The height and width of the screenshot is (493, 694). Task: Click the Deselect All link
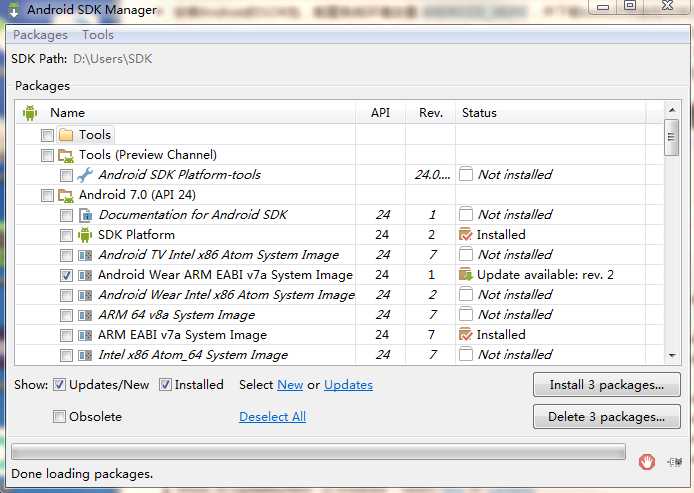272,416
